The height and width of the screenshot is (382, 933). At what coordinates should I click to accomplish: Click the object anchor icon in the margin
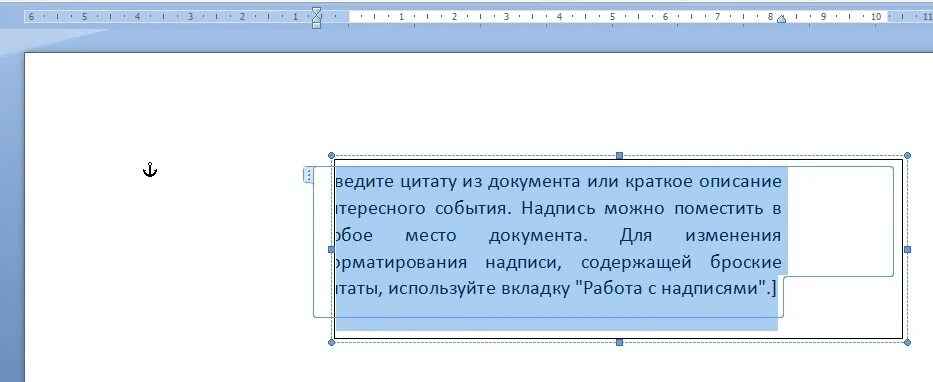point(150,170)
